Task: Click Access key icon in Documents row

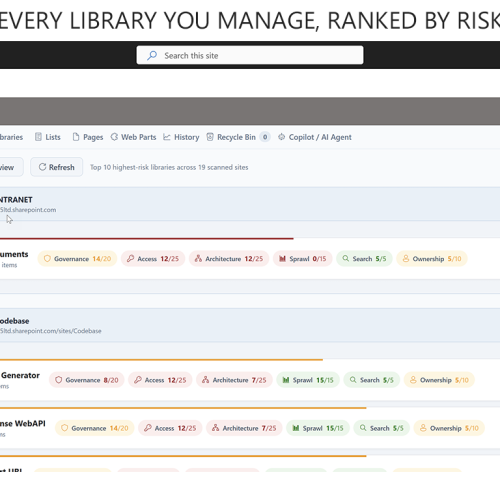Action: click(130, 258)
